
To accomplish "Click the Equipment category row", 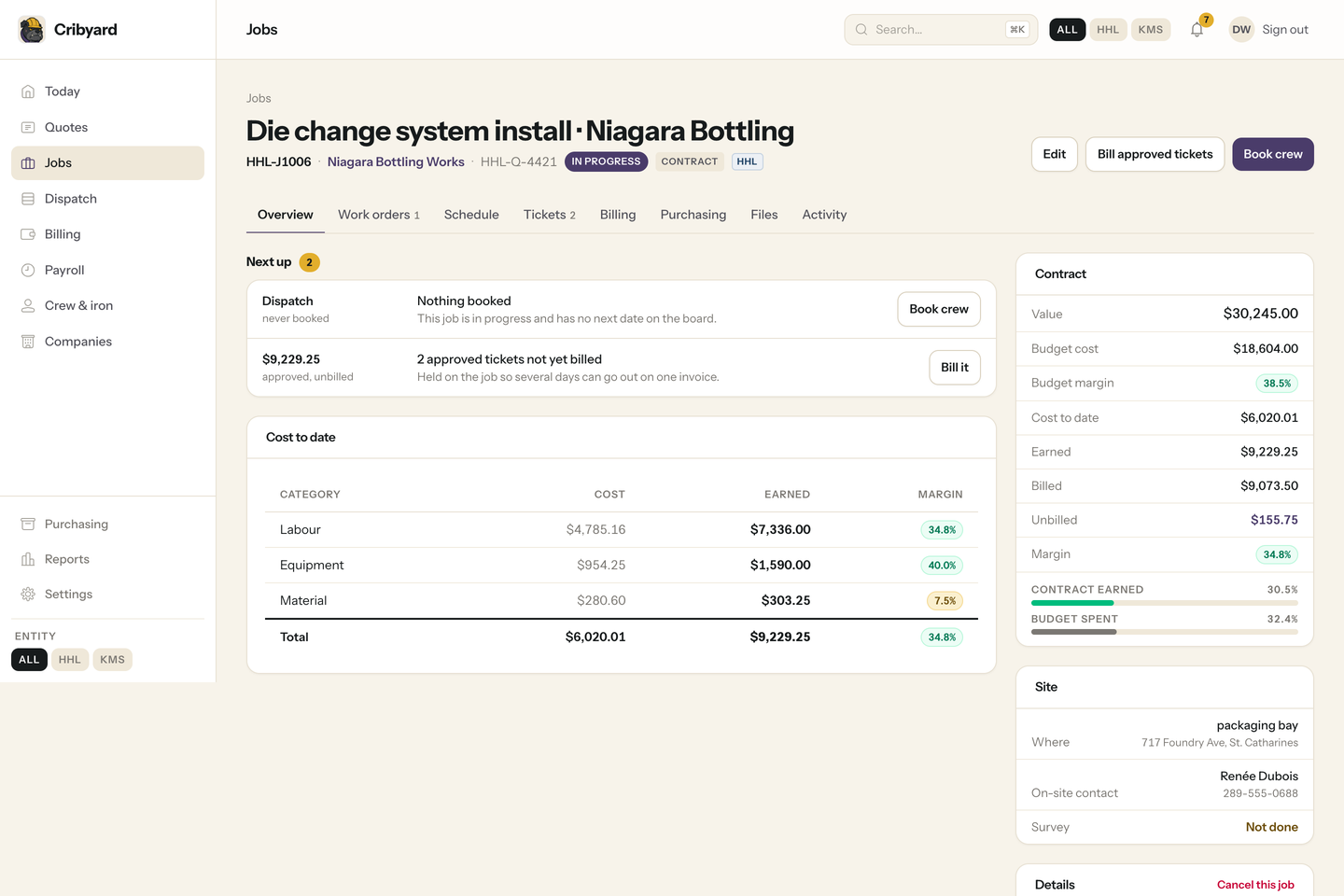I will pyautogui.click(x=622, y=566).
